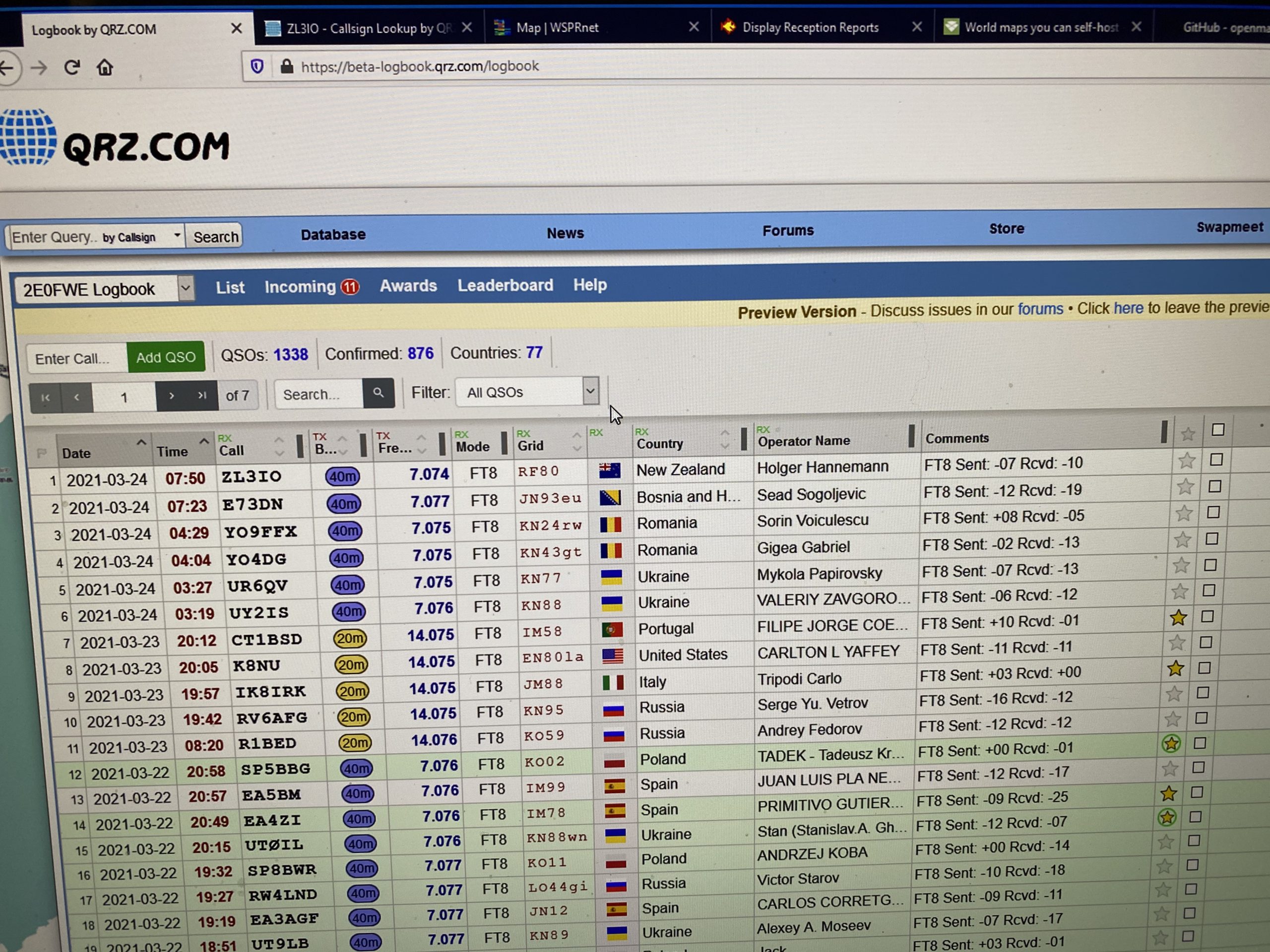Click the shield tracking protection icon
This screenshot has width=1270, height=952.
(257, 66)
